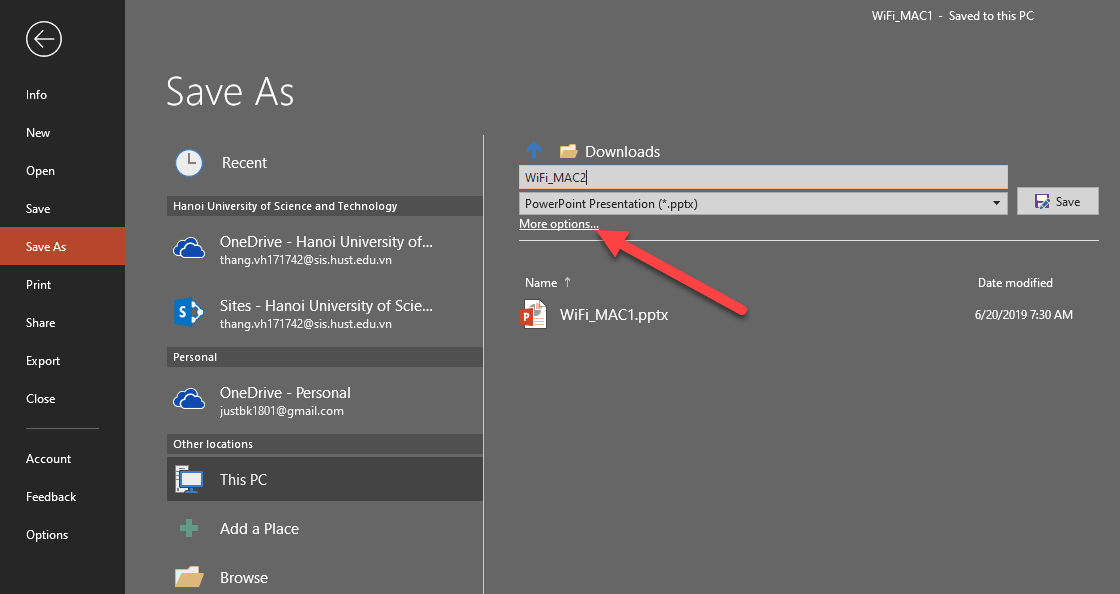Click the save disk icon on the Save button
The height and width of the screenshot is (594, 1120).
[1043, 200]
